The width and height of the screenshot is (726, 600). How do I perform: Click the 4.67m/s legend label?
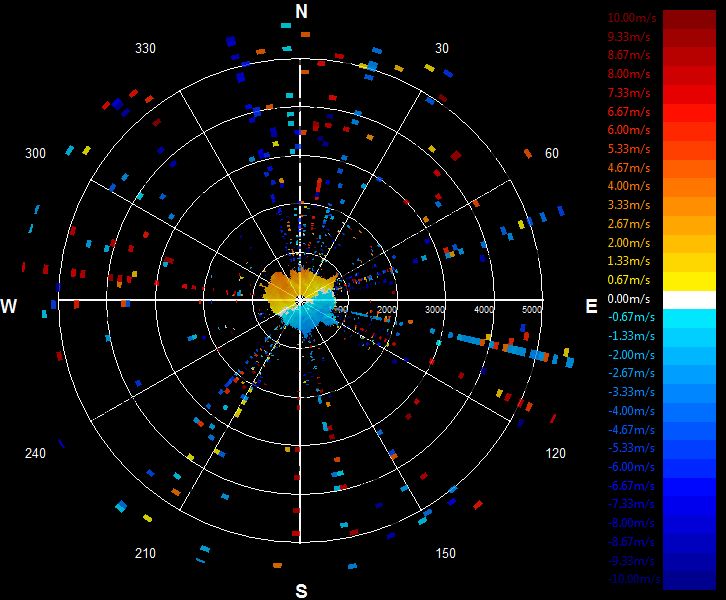pos(629,168)
